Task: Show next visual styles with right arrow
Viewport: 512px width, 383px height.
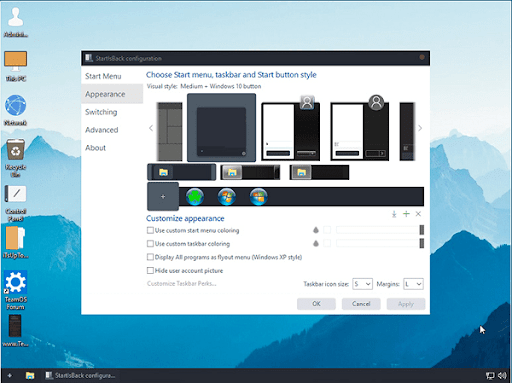Action: [x=420, y=128]
